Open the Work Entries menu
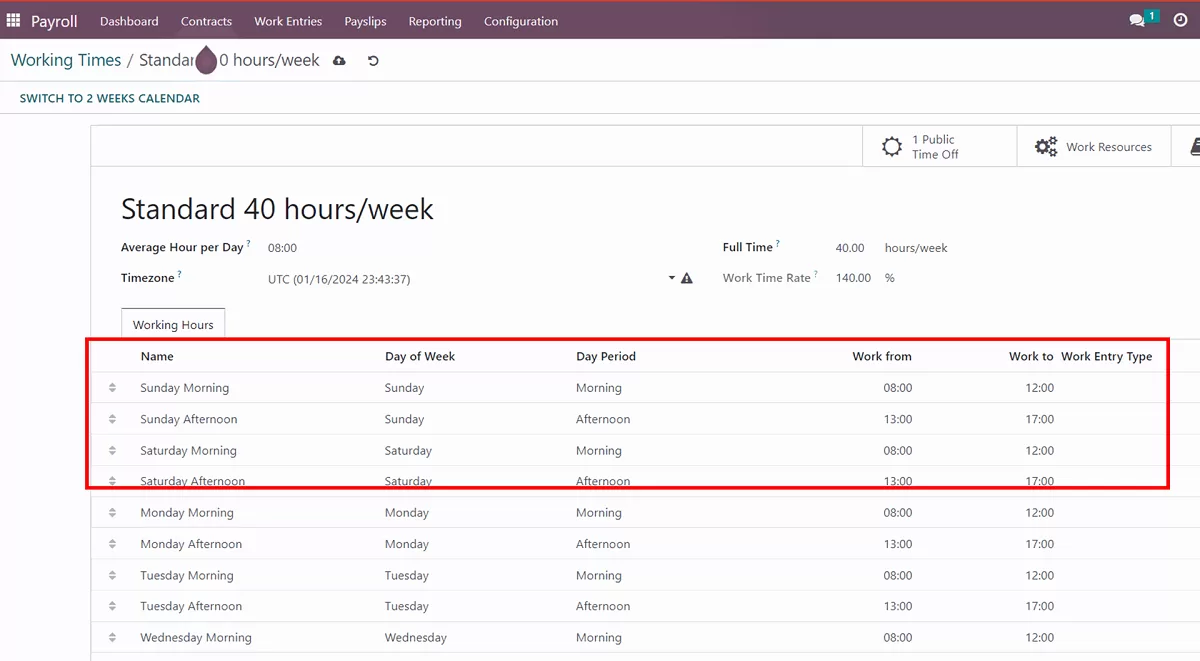Screen dimensions: 1200x661 coord(288,21)
